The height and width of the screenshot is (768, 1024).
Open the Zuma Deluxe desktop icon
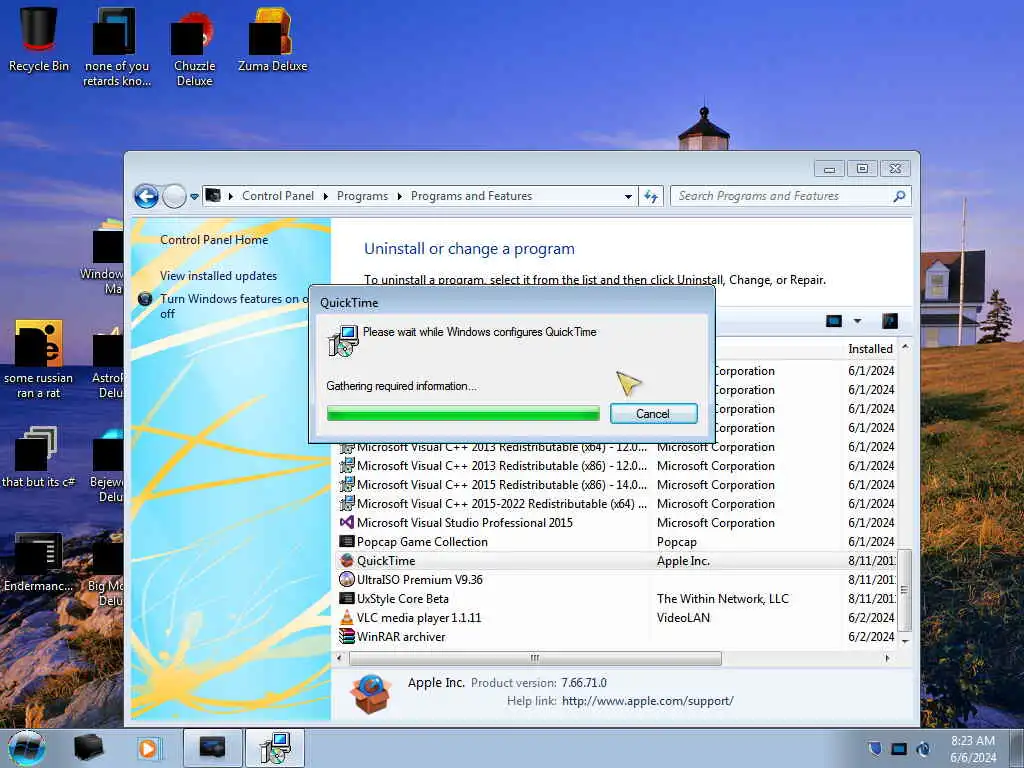click(272, 39)
